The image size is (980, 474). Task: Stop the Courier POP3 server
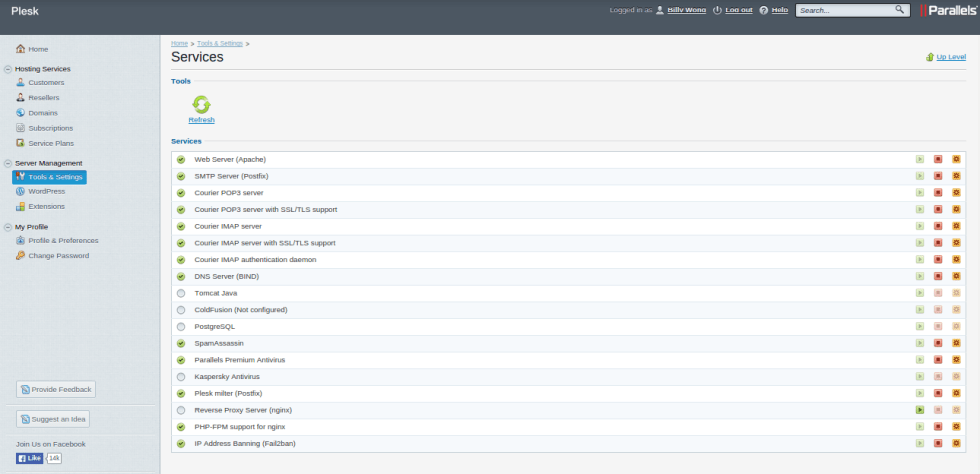coord(938,193)
